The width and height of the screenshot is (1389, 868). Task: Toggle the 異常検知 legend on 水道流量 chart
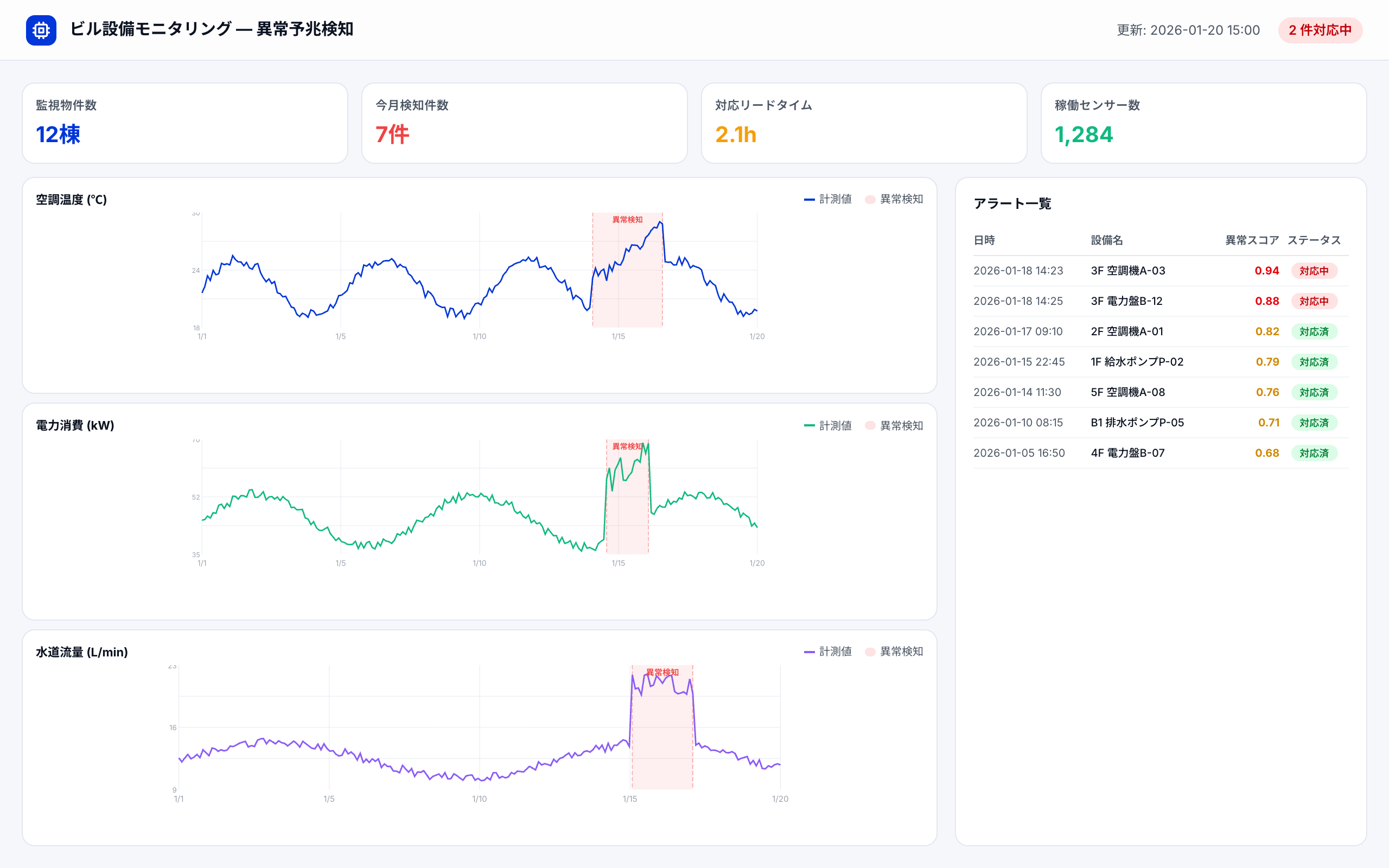point(893,652)
